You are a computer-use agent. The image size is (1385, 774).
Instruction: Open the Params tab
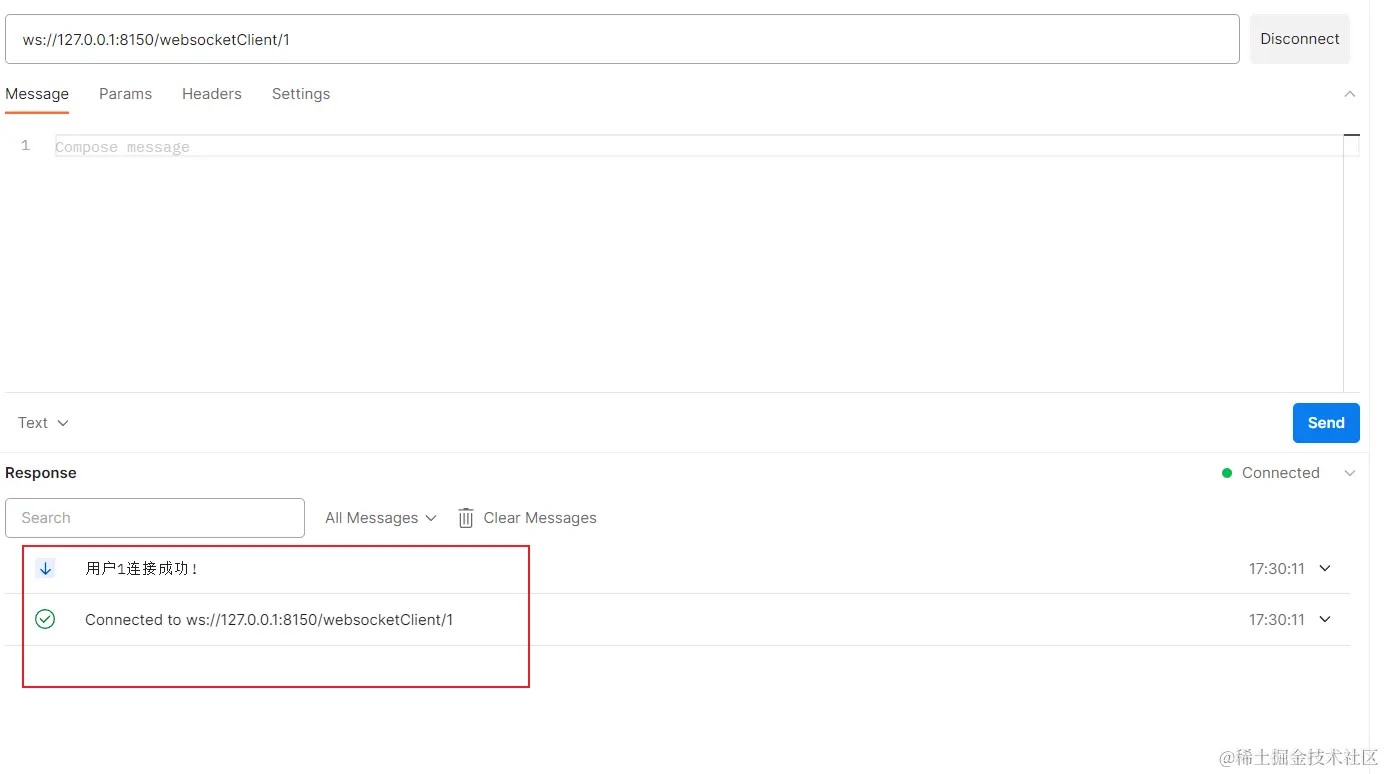pos(125,94)
